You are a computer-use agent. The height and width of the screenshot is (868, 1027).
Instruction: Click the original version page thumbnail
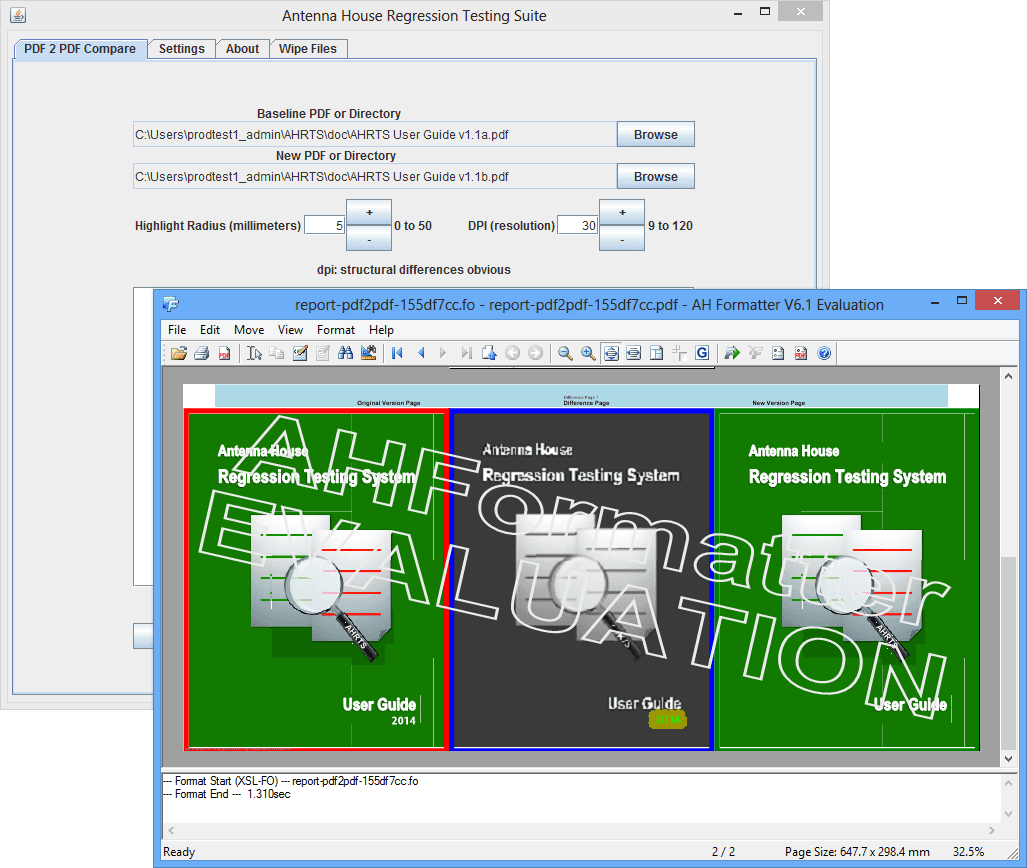click(316, 579)
